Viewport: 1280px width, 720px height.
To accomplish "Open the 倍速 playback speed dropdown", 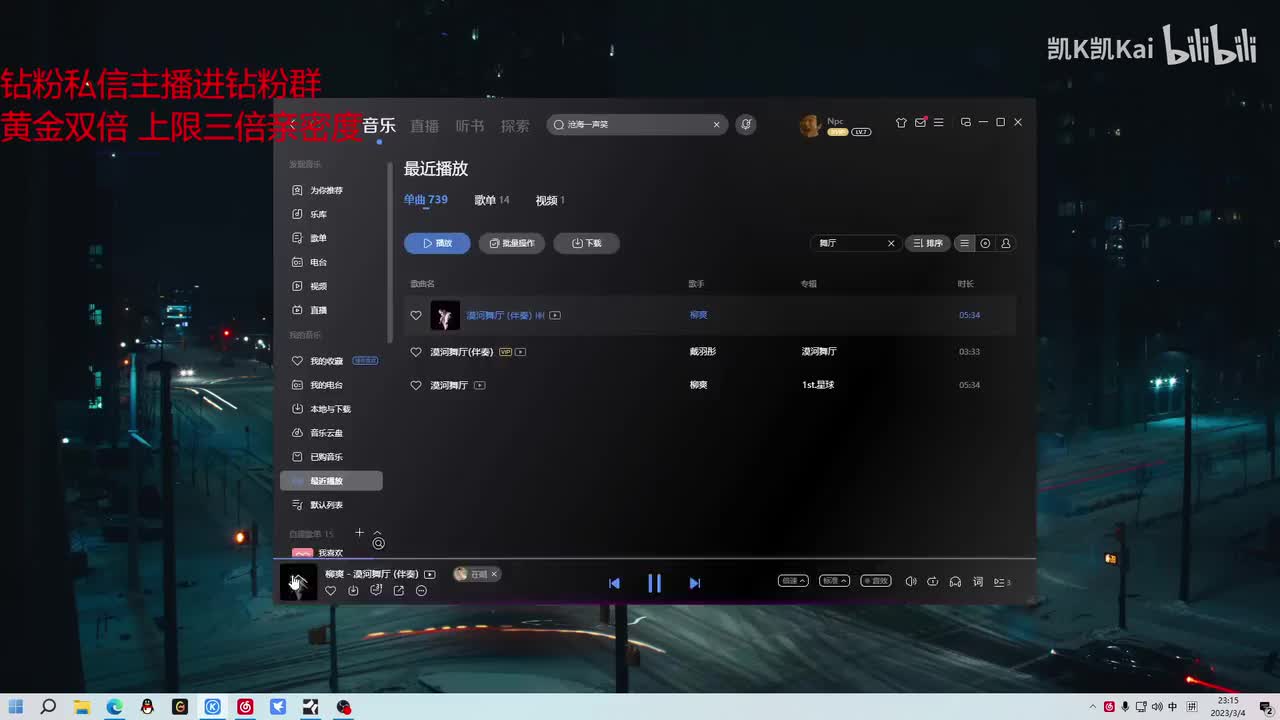I will pos(793,581).
